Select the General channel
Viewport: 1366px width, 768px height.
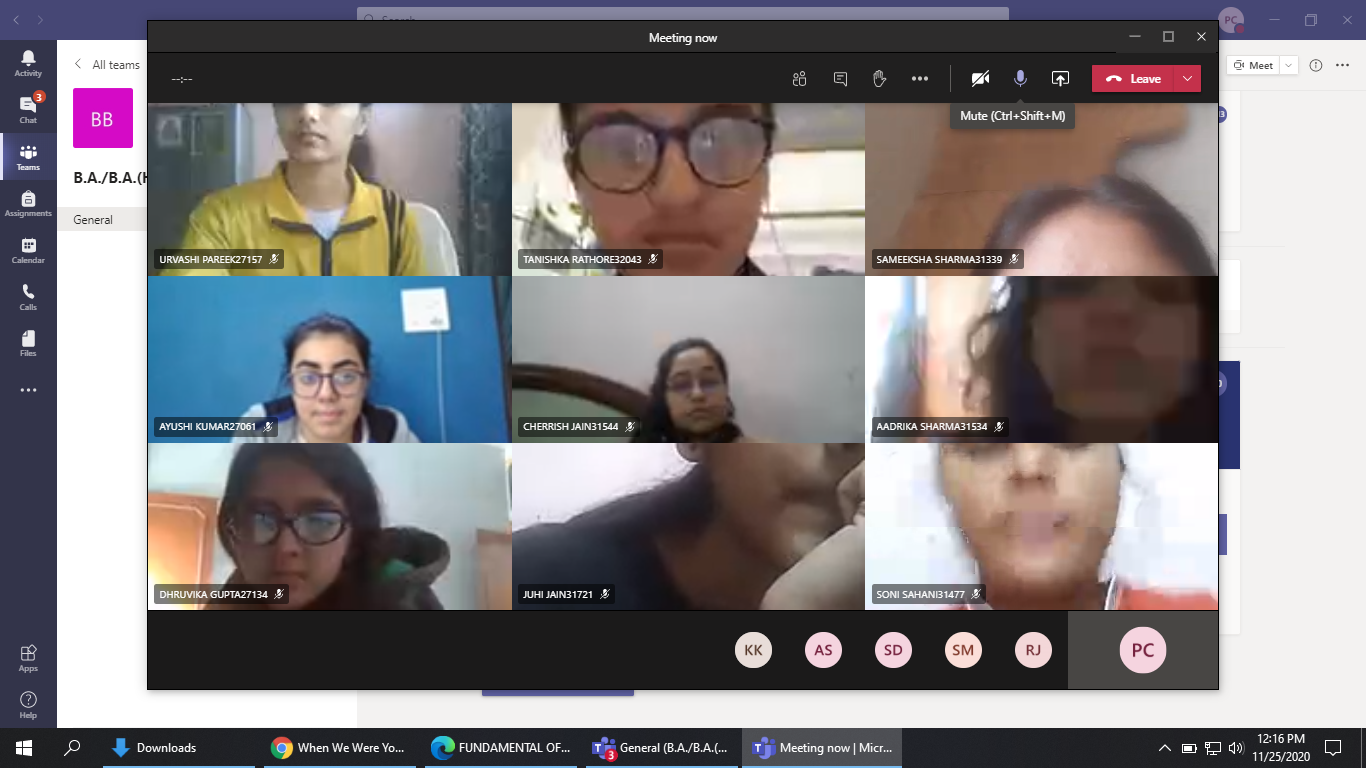93,220
